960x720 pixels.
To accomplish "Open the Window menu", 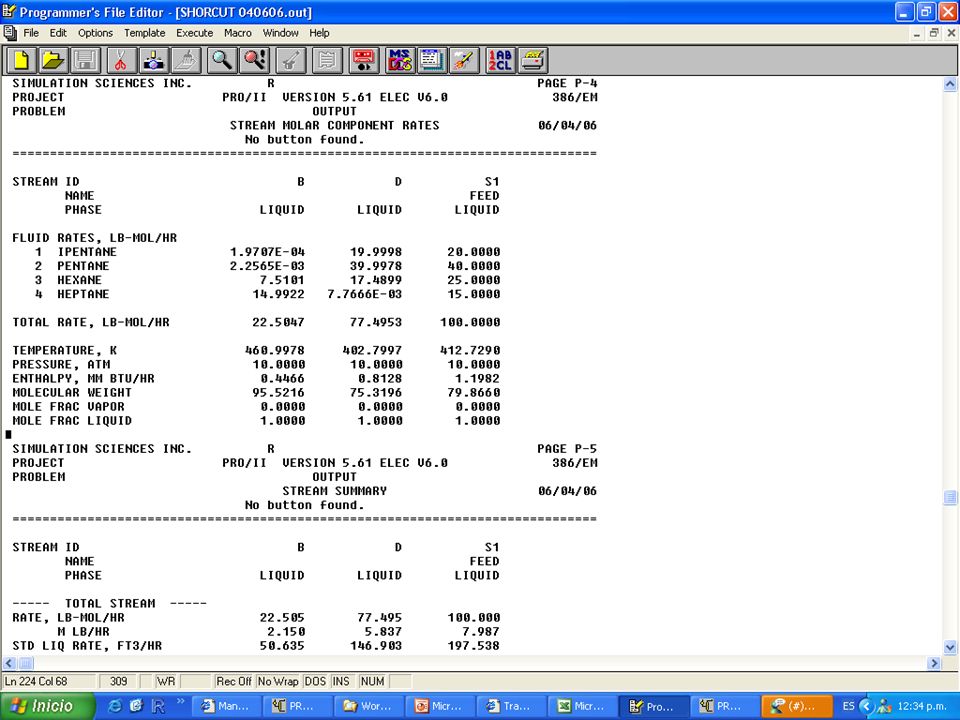I will click(x=280, y=33).
